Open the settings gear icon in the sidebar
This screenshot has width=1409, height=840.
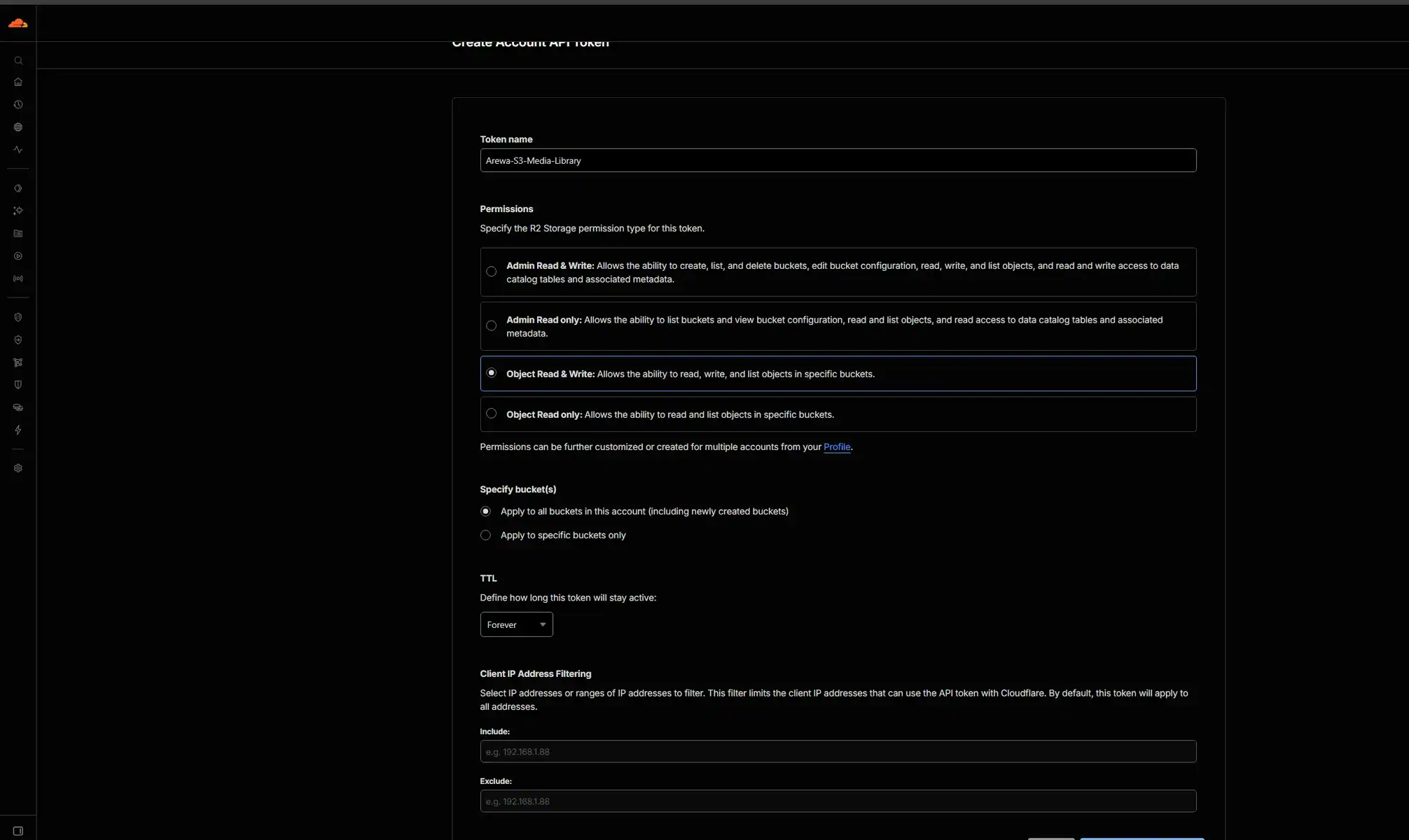(18, 468)
